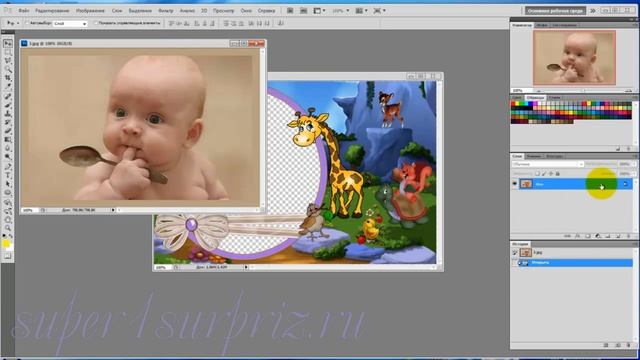The image size is (640, 360).
Task: Expand more workspaces double-arrow
Action: pyautogui.click(x=593, y=11)
